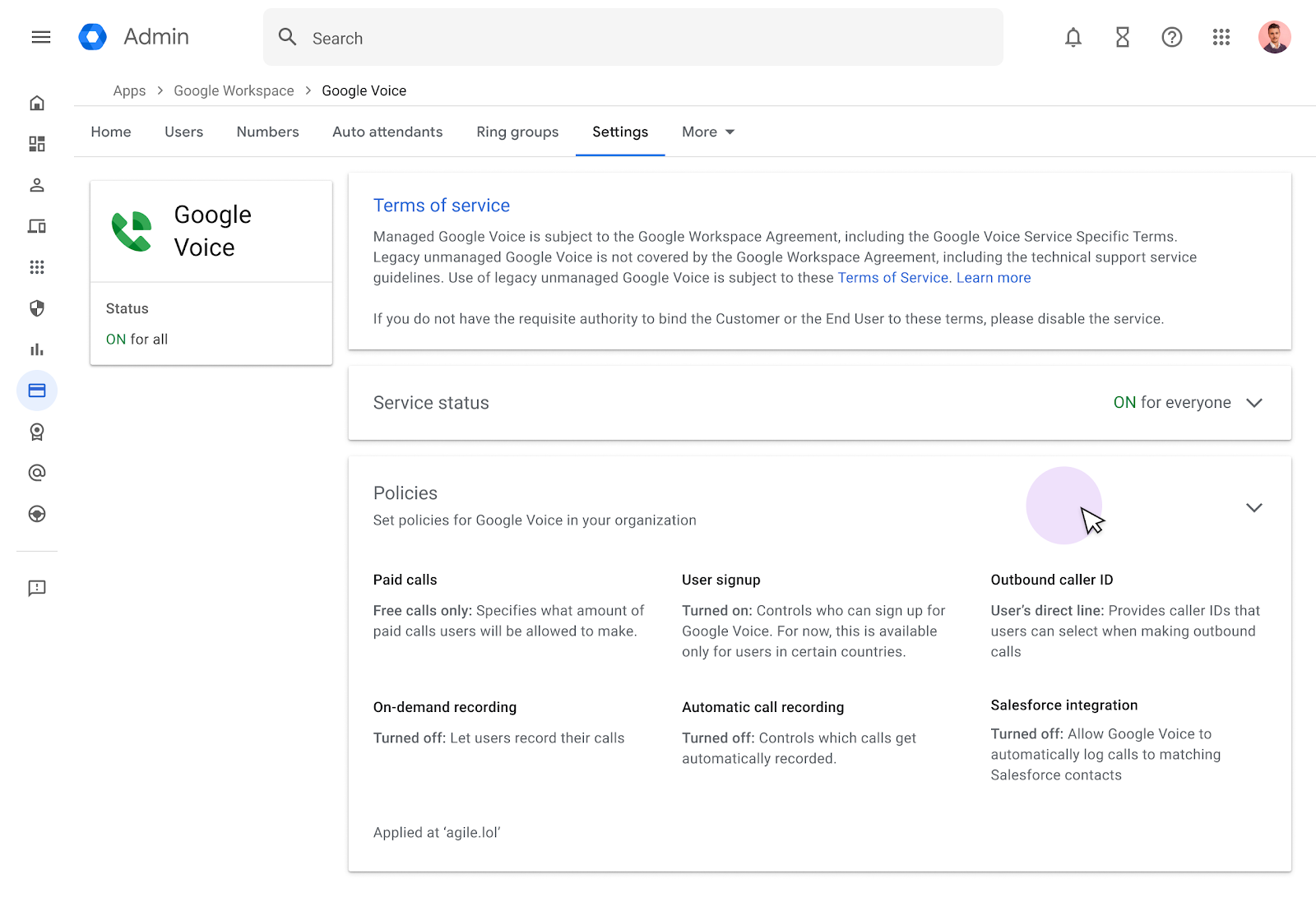This screenshot has width=1316, height=897.
Task: Go to Home in the sidebar
Action: coord(37,103)
